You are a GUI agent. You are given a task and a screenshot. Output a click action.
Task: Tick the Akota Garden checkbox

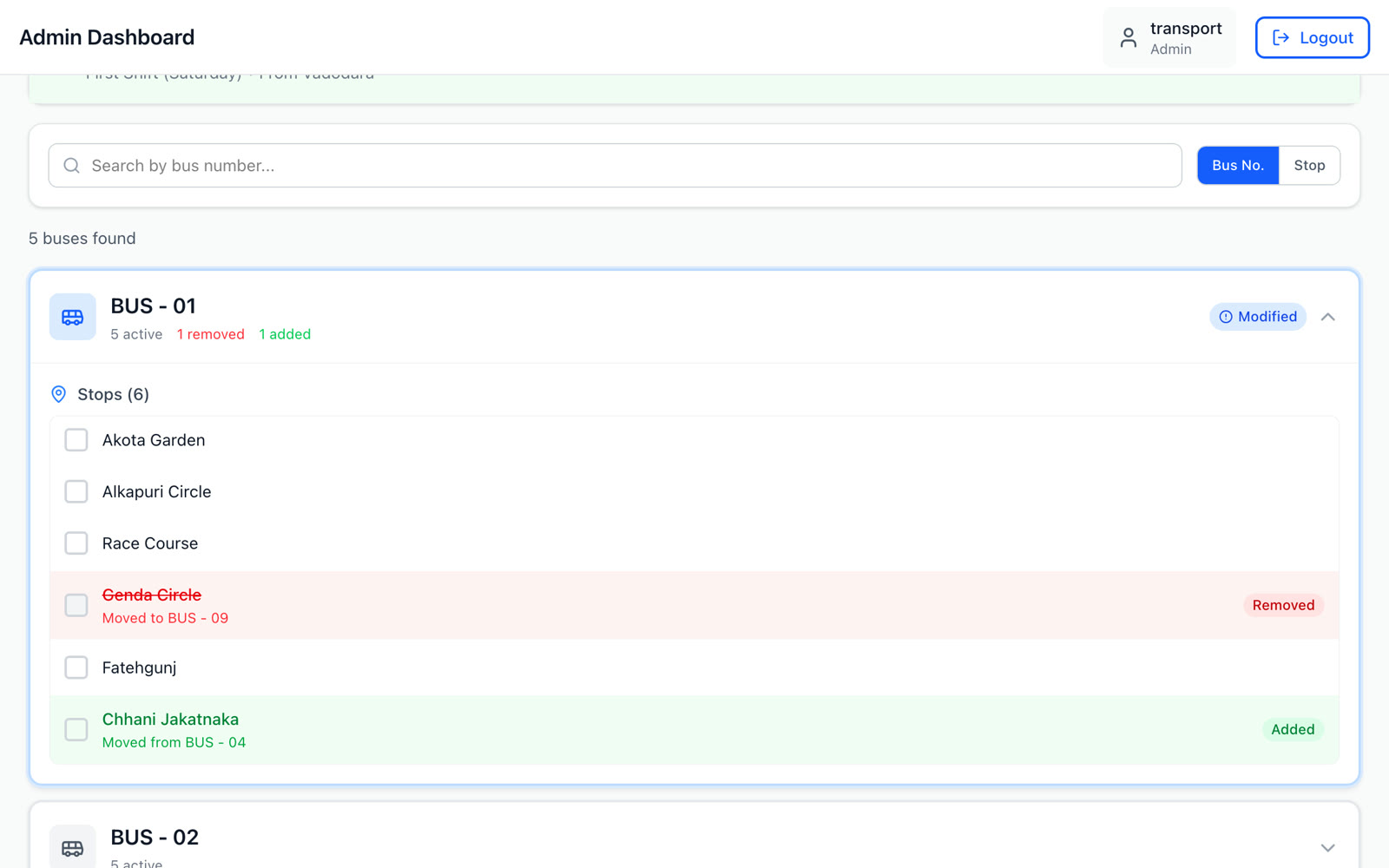pyautogui.click(x=76, y=440)
